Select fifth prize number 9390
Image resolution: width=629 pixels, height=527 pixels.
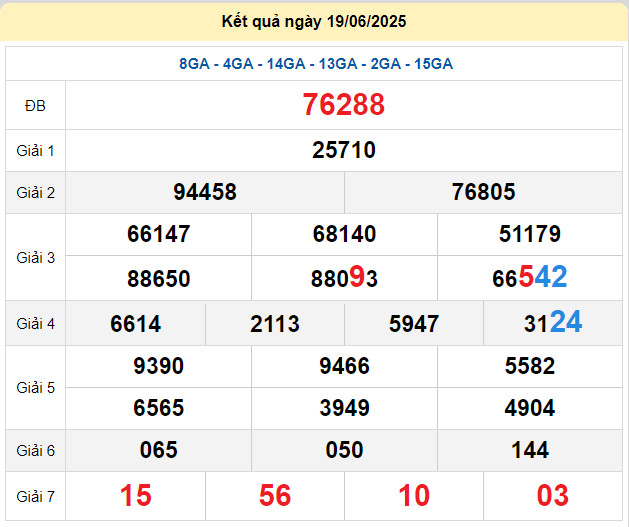click(158, 366)
